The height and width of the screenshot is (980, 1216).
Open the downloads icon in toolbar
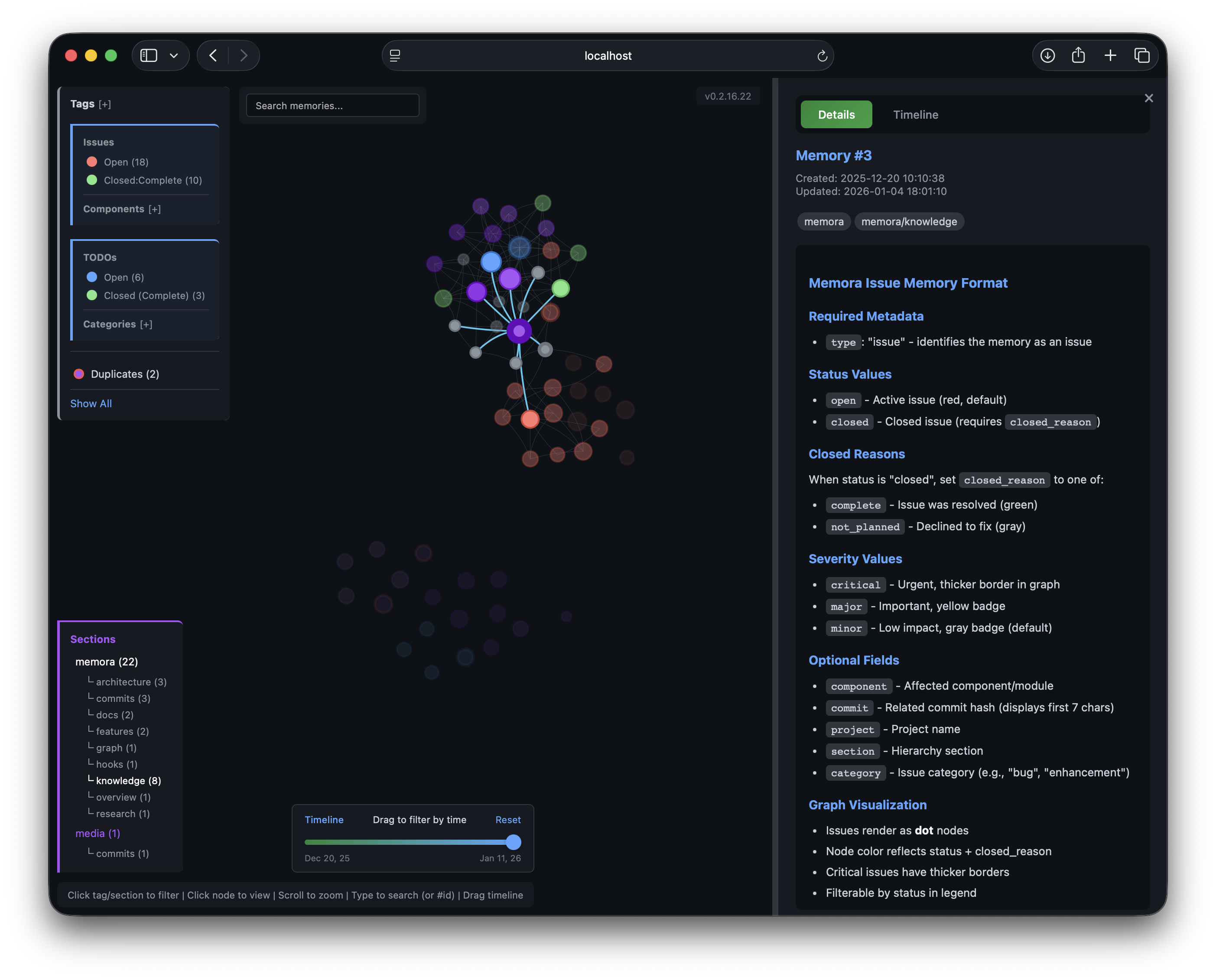coord(1048,55)
